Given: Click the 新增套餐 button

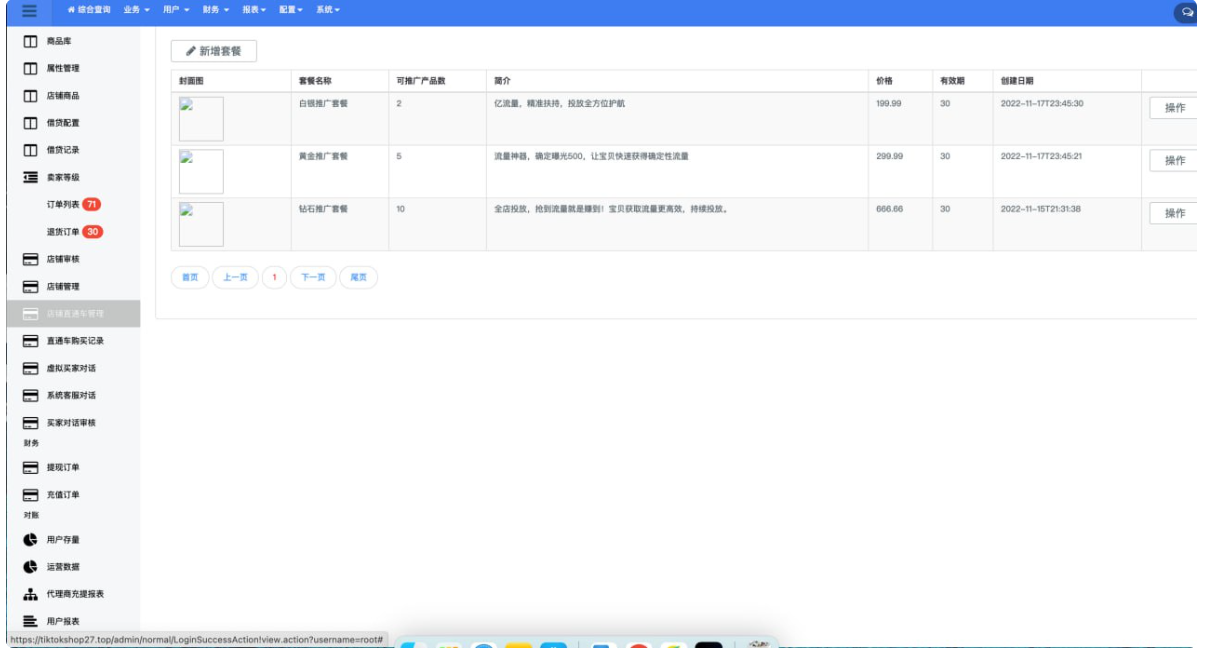Looking at the screenshot, I should click(214, 51).
